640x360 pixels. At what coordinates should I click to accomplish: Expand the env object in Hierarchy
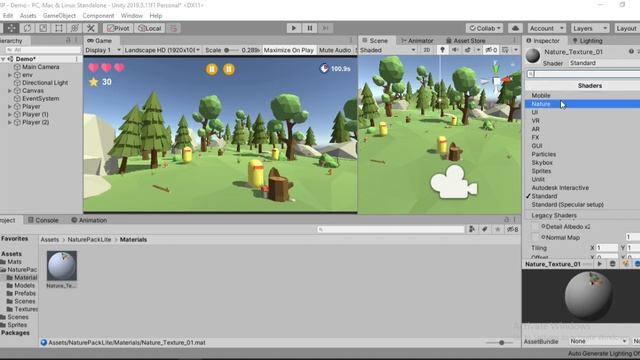point(10,75)
